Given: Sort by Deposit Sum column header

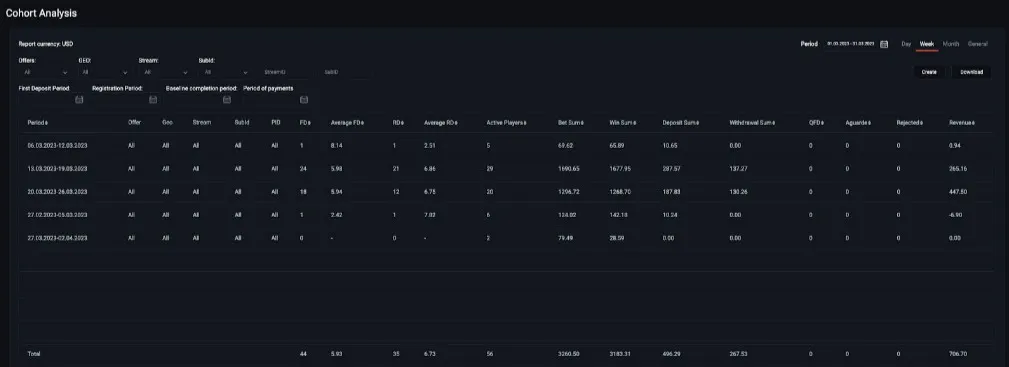Looking at the screenshot, I should pyautogui.click(x=680, y=122).
